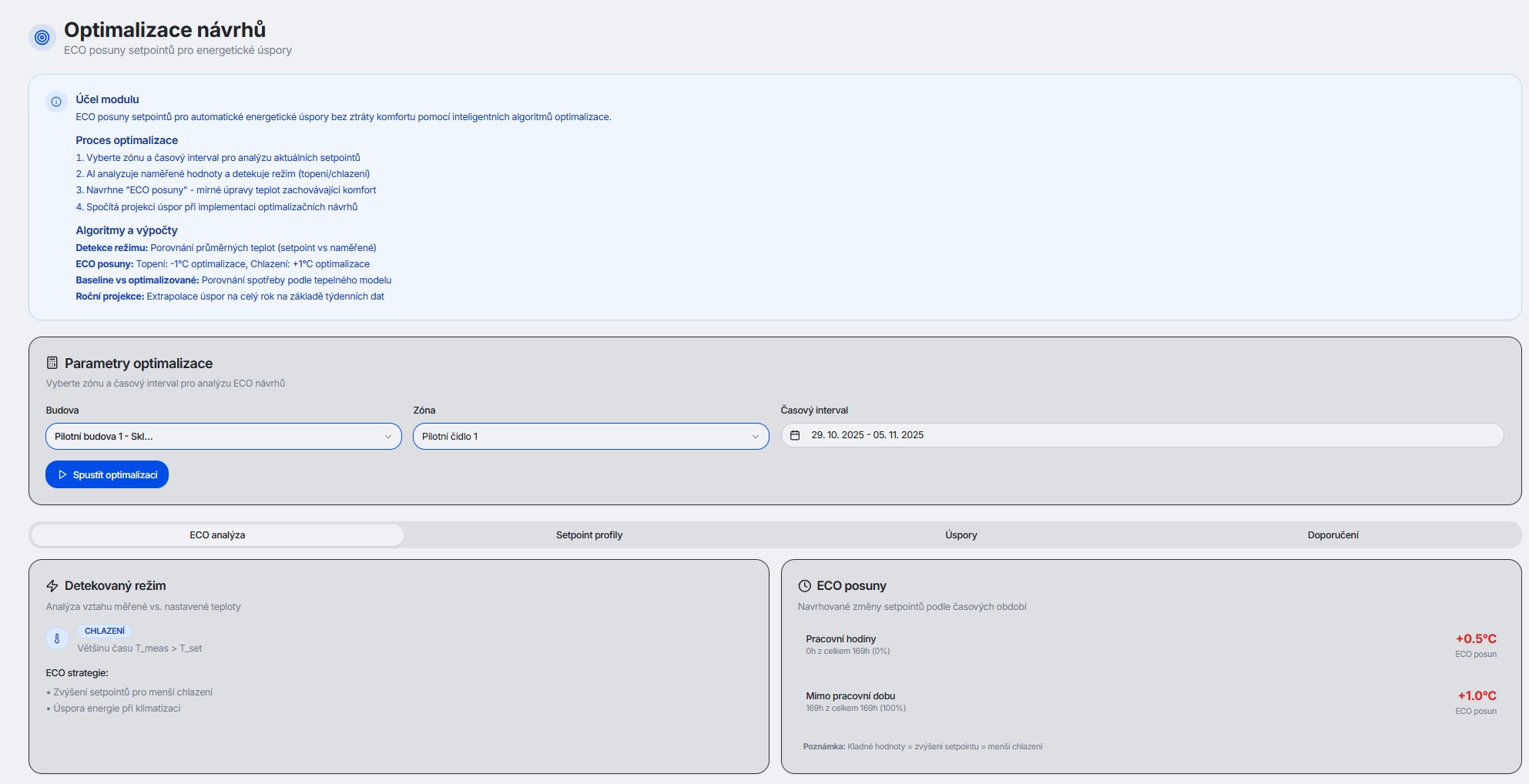1529x784 pixels.
Task: Click the info icon next to Účel modulu
Action: [56, 102]
